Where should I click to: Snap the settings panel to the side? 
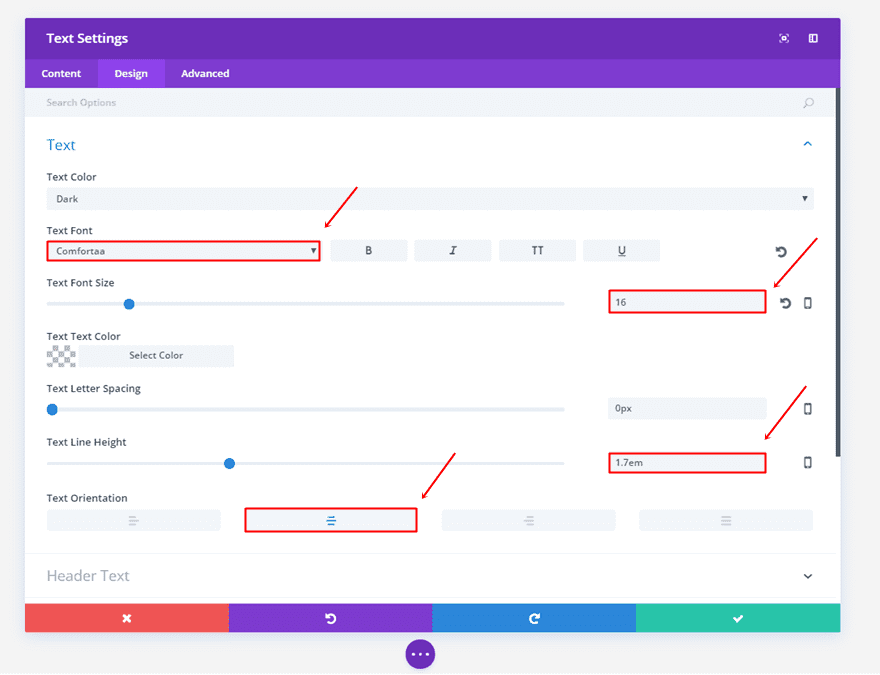(x=813, y=38)
